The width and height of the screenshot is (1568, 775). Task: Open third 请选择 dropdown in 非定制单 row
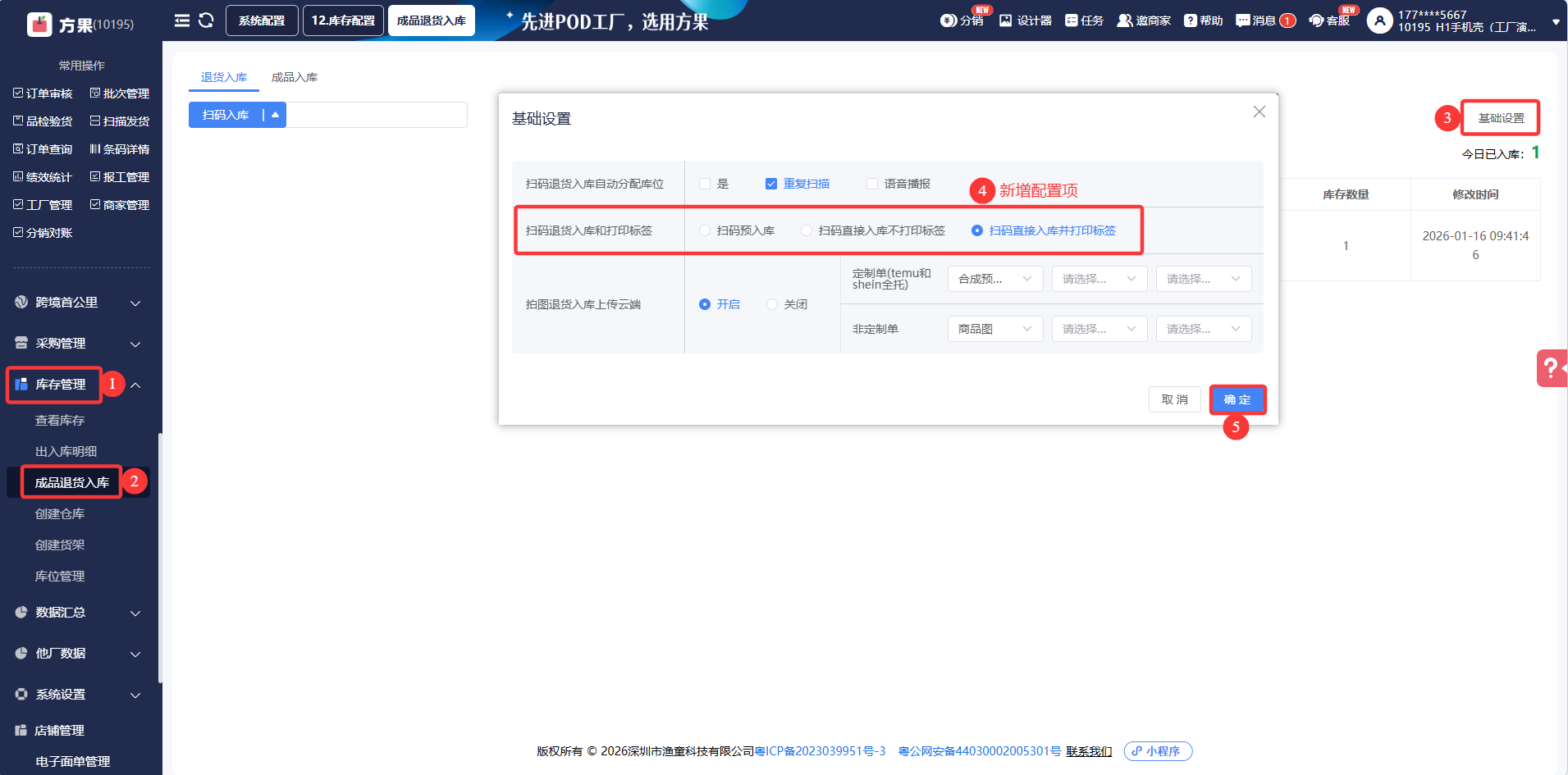(1204, 329)
